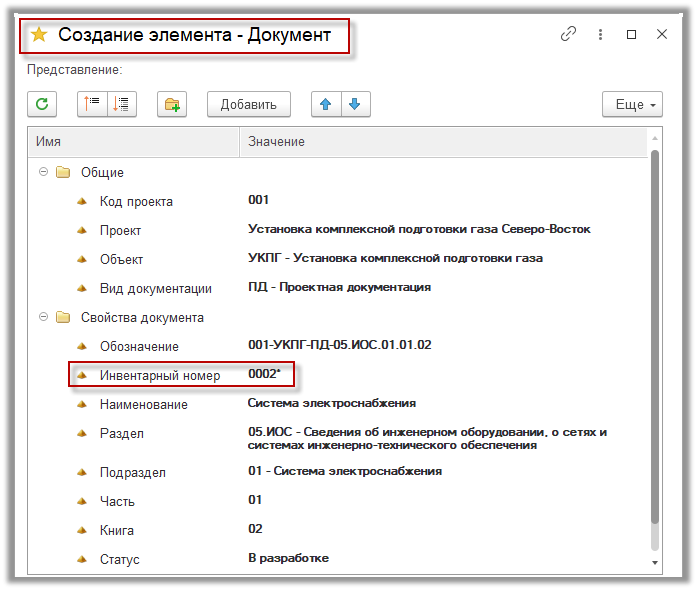Select the Наименование row

coord(338,404)
